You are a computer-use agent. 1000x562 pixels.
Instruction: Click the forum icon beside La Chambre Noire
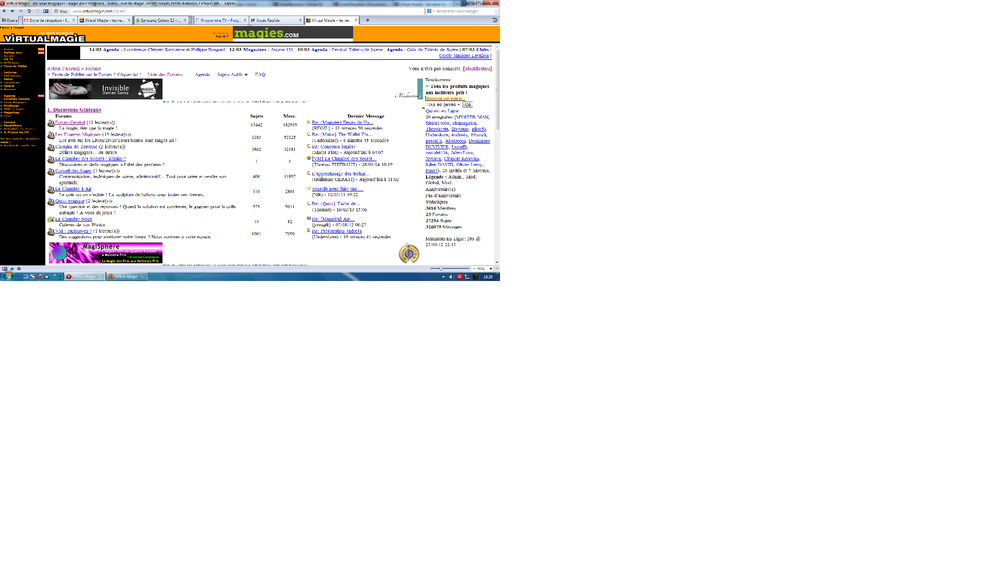(x=51, y=219)
